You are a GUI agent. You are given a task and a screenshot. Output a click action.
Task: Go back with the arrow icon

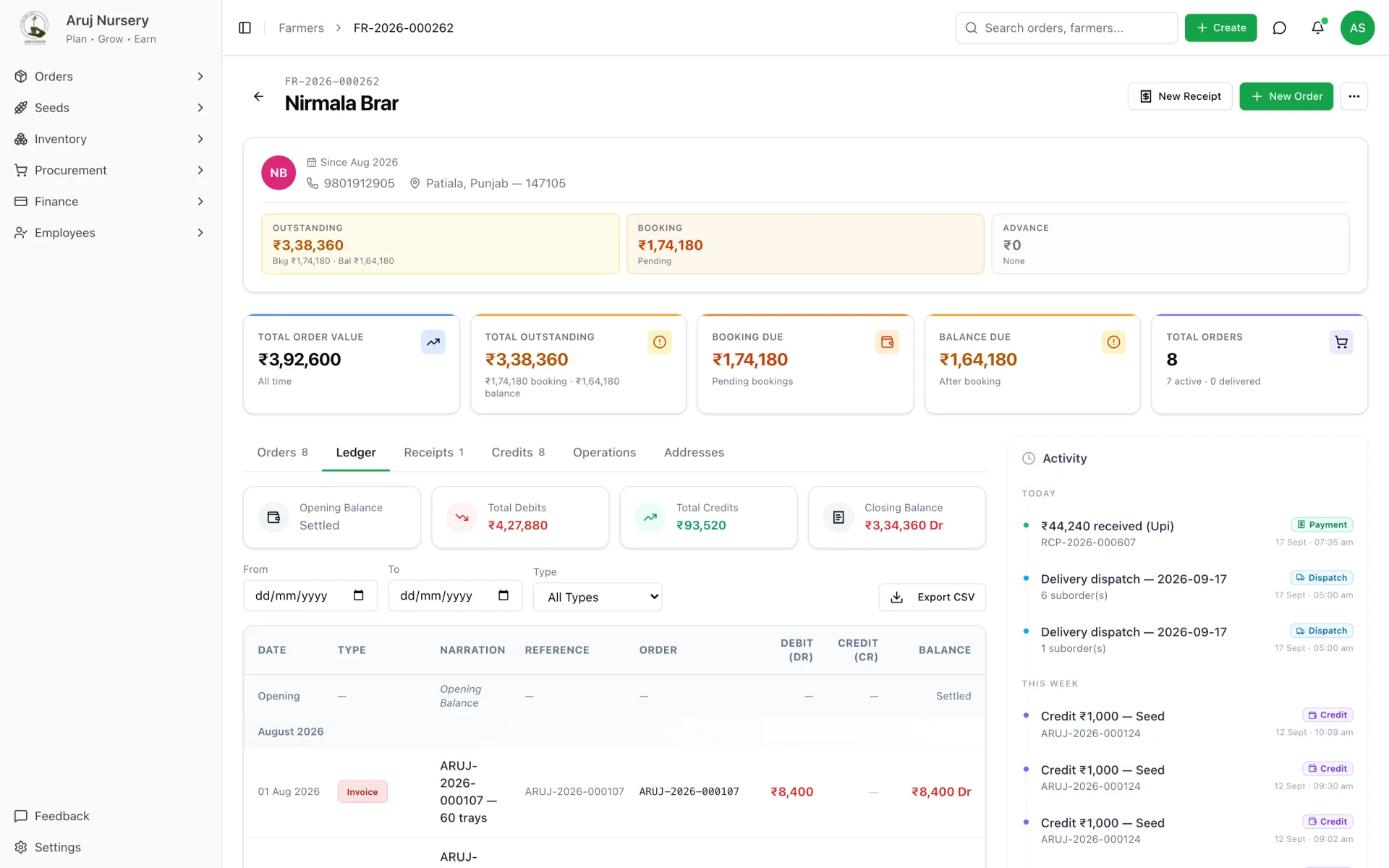[x=258, y=96]
